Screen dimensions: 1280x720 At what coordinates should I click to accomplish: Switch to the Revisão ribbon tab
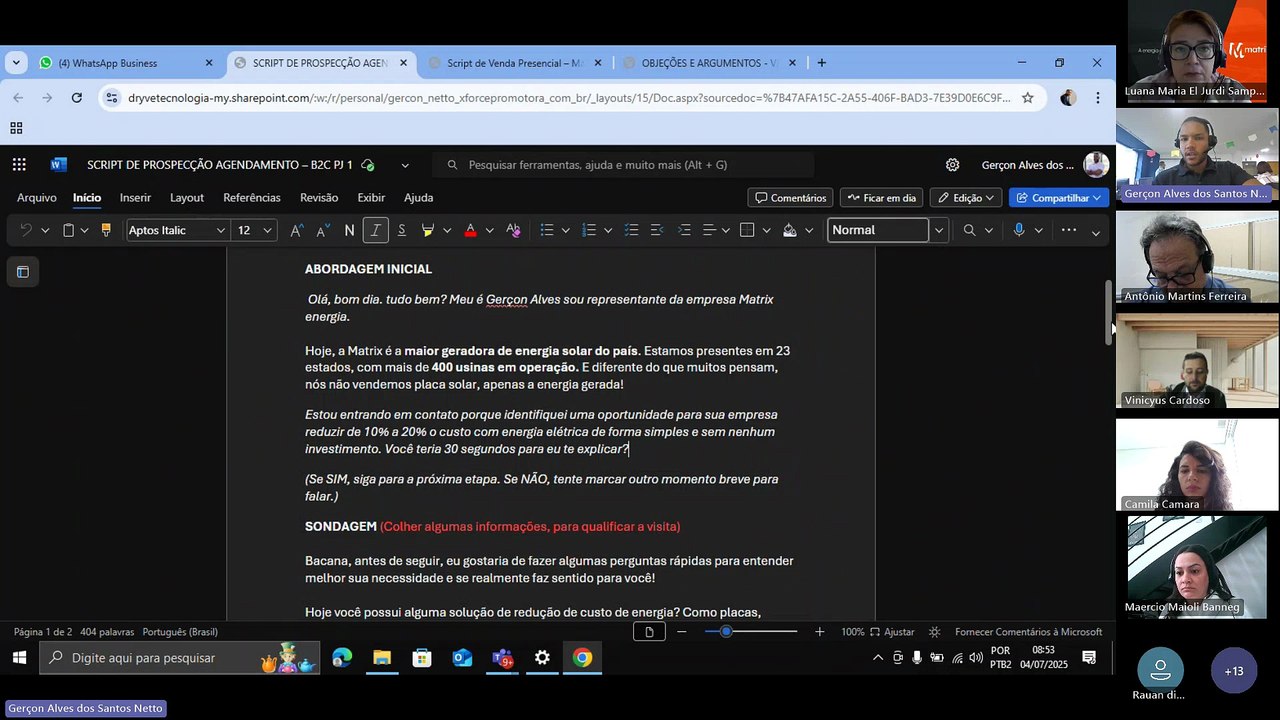pos(319,198)
